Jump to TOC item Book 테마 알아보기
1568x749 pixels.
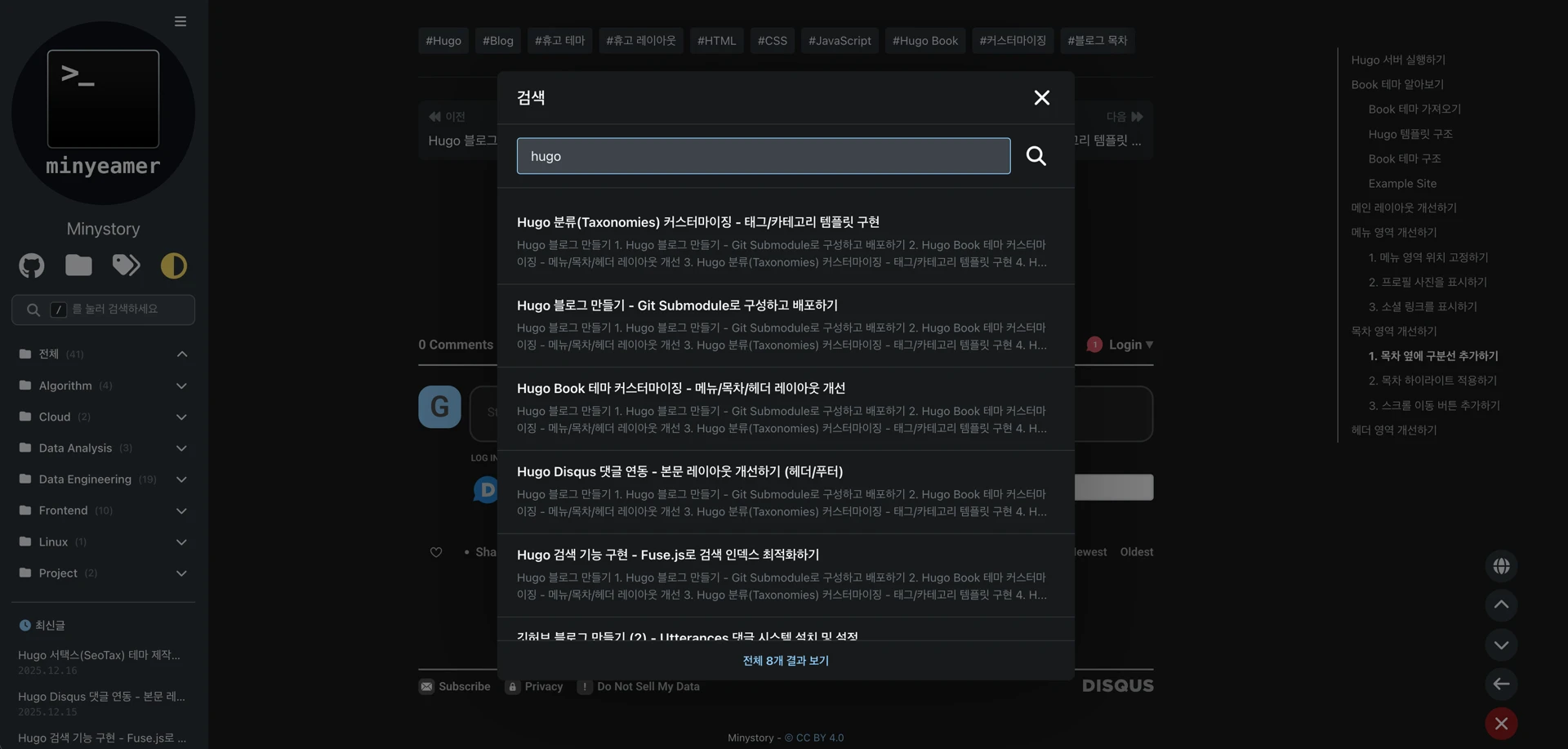[1397, 84]
